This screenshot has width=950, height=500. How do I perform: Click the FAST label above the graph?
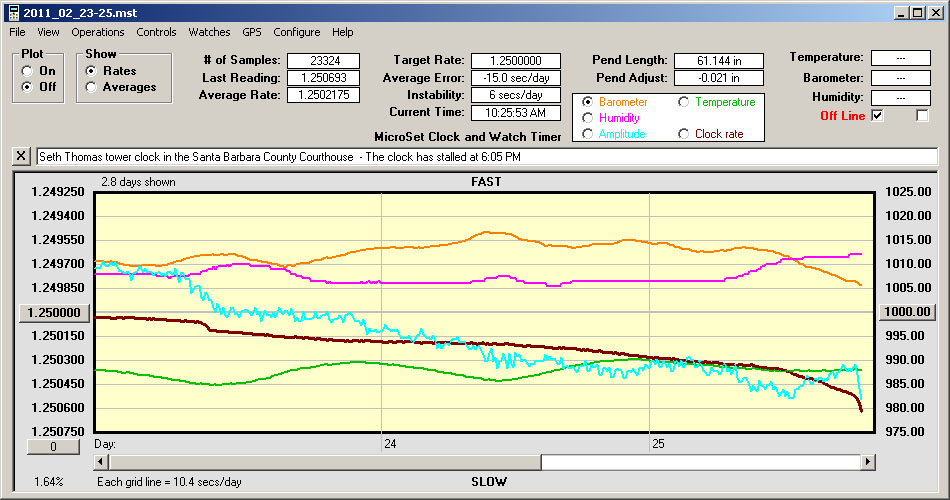click(486, 181)
